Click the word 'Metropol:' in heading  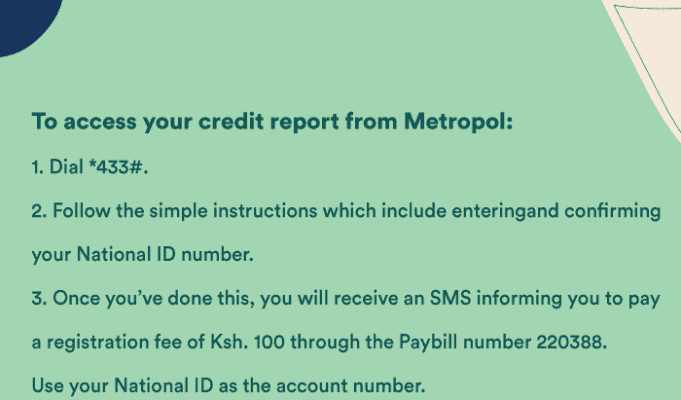click(x=458, y=121)
